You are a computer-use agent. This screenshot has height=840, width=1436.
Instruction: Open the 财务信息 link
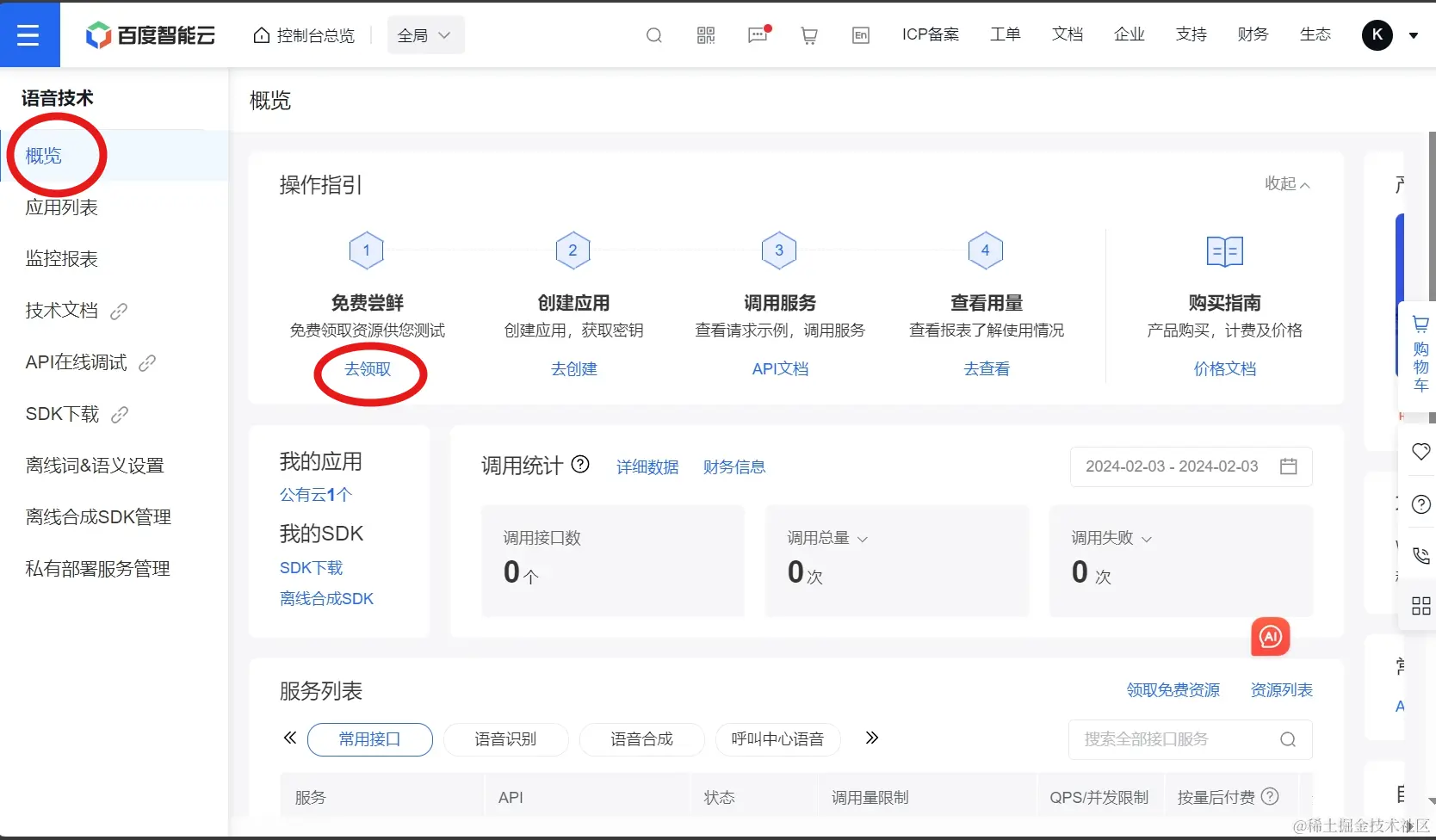(734, 466)
